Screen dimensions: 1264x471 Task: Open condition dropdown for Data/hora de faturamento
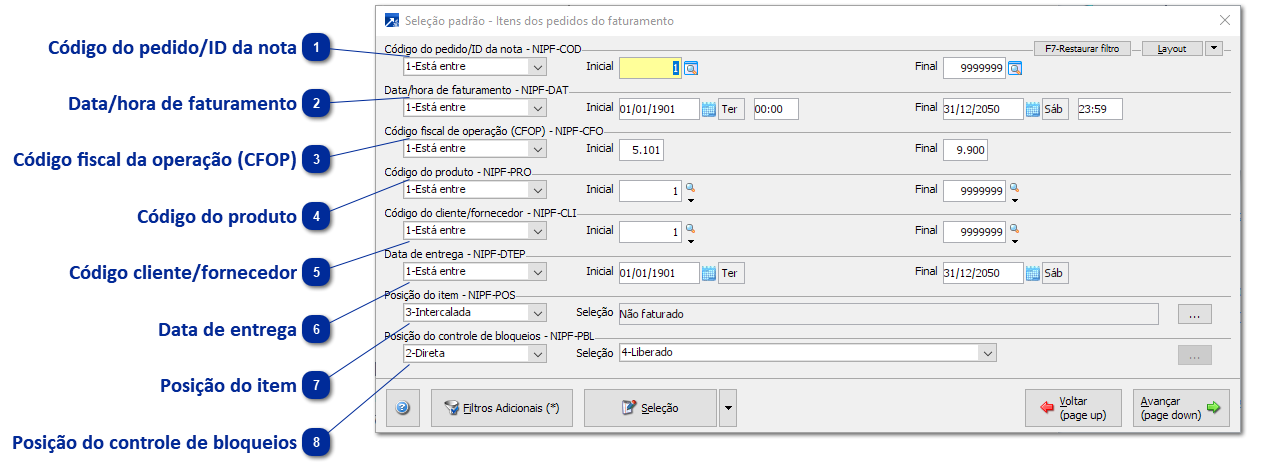click(537, 107)
